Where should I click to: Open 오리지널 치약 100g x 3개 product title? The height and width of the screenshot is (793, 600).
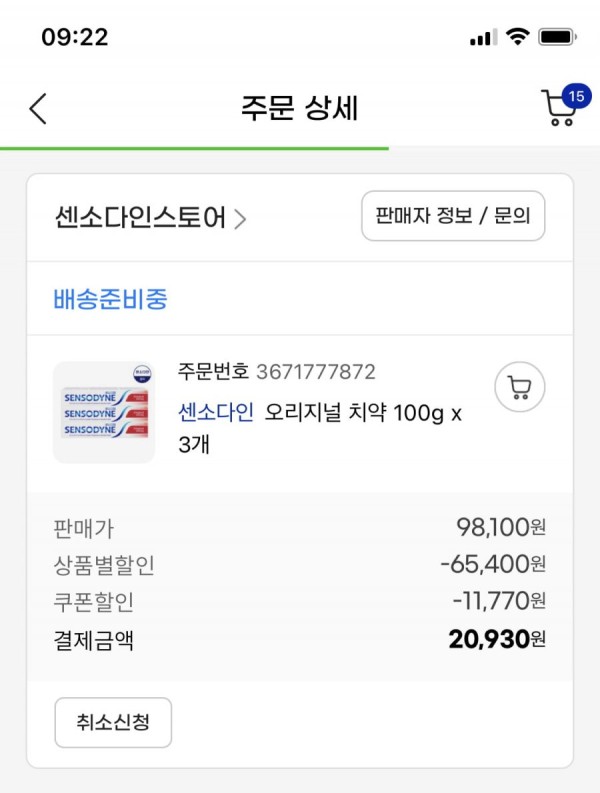[320, 429]
